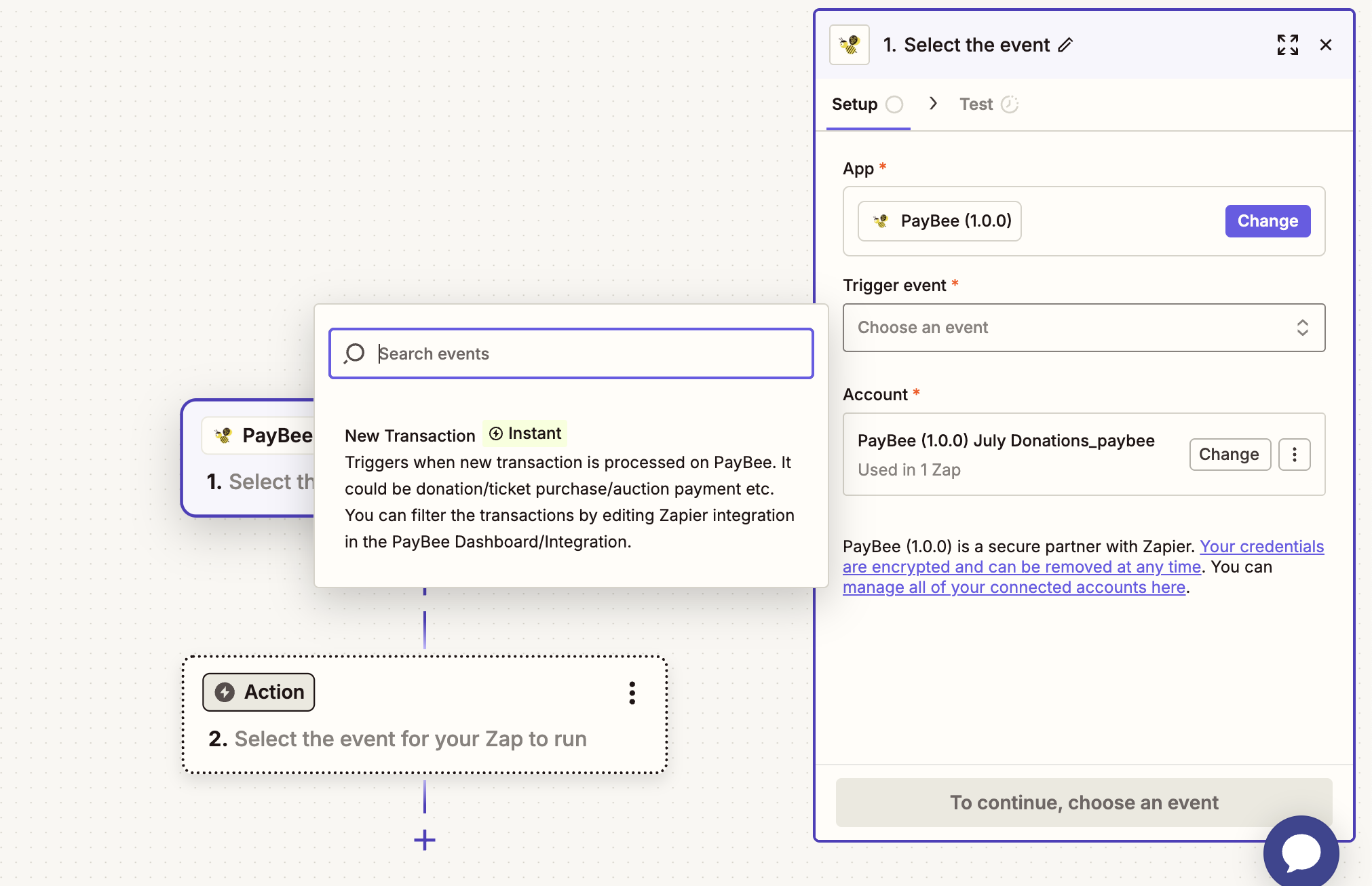
Task: Open account options three-dot menu
Action: tap(1294, 454)
